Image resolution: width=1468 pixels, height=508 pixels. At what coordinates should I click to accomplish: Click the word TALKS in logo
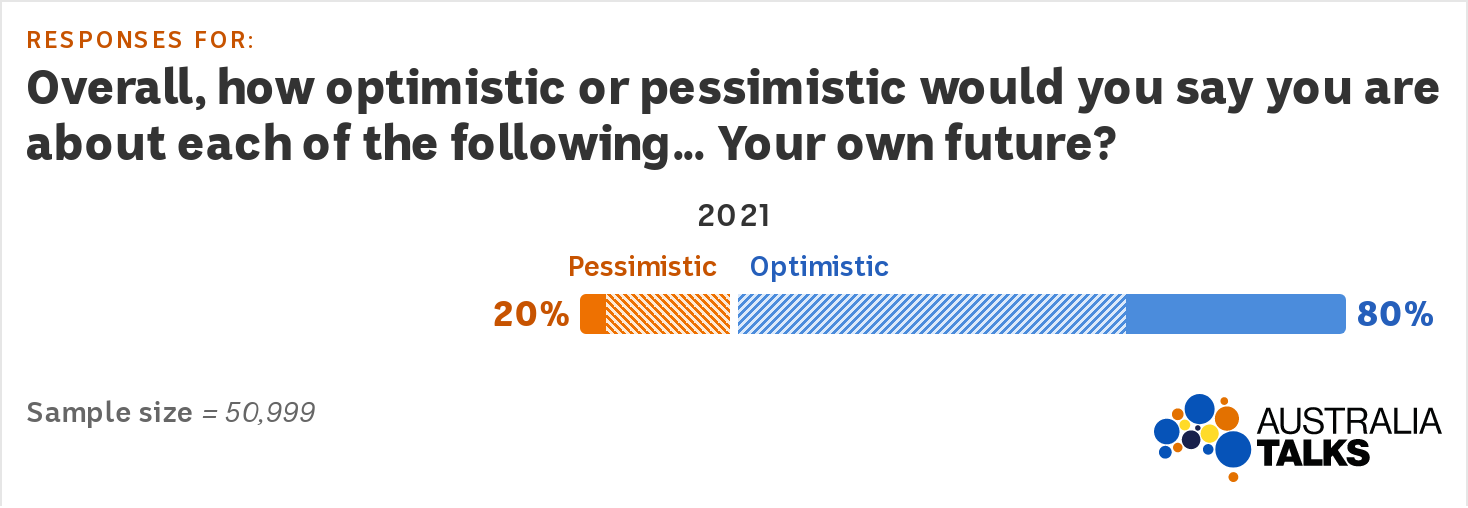click(1313, 453)
